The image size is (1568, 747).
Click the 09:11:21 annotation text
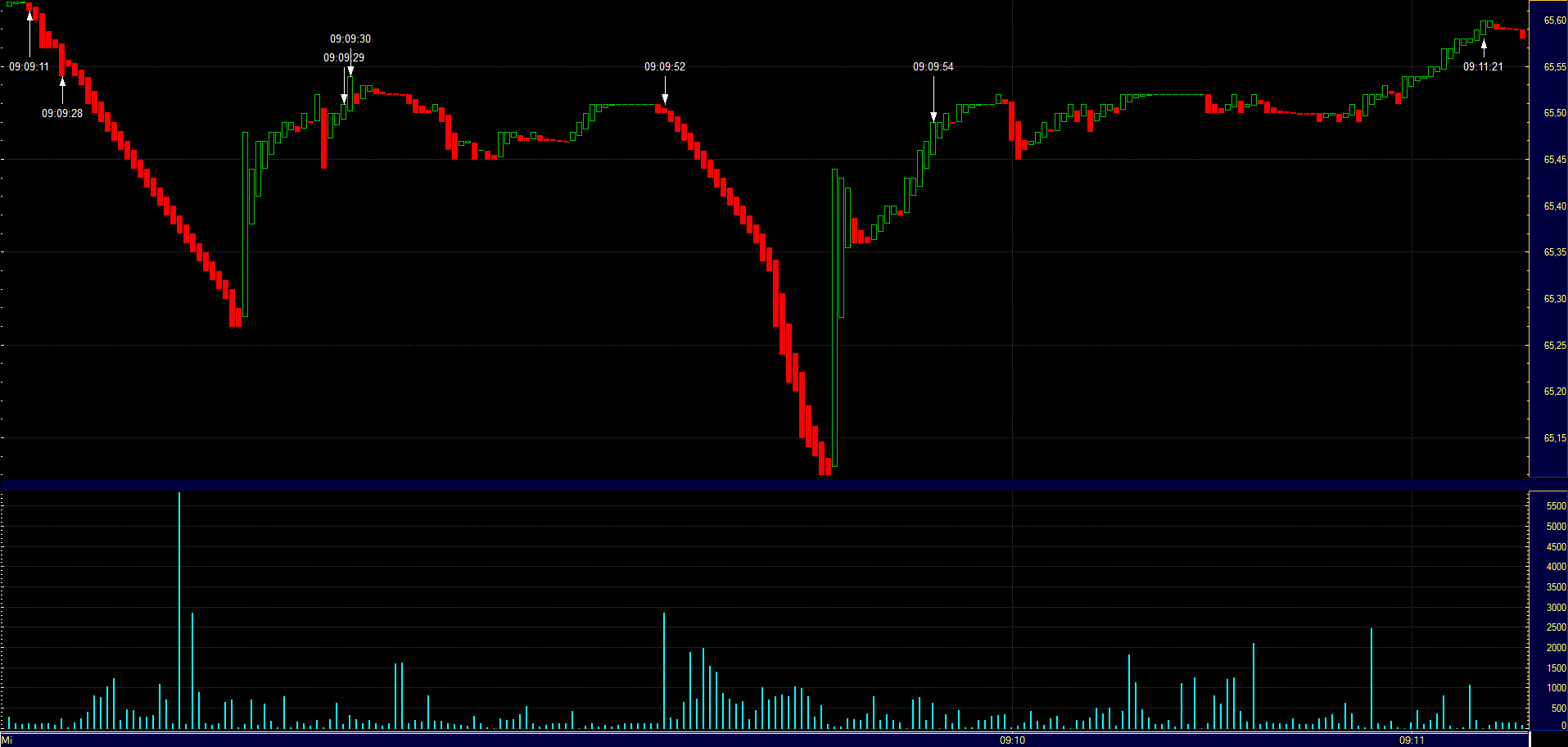(1483, 67)
